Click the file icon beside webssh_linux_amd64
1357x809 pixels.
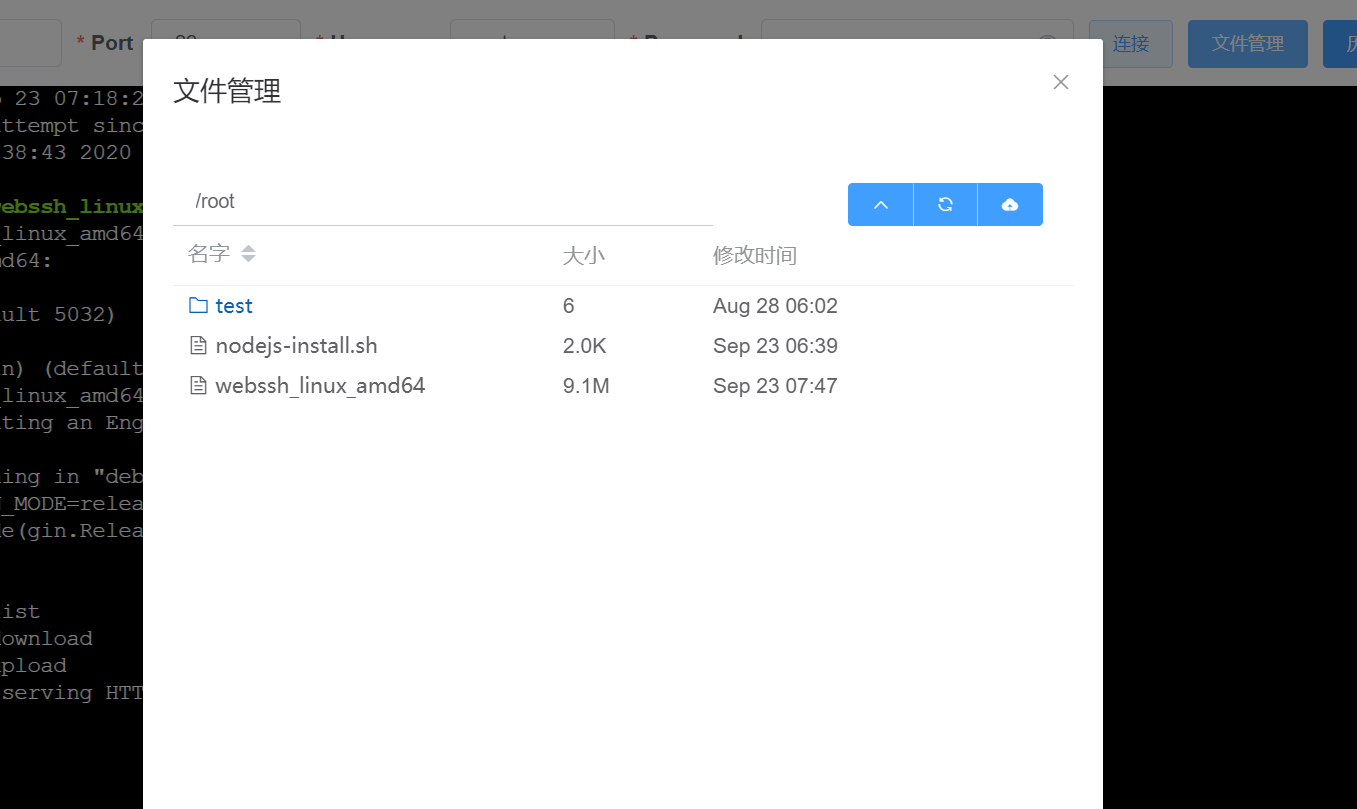click(198, 385)
